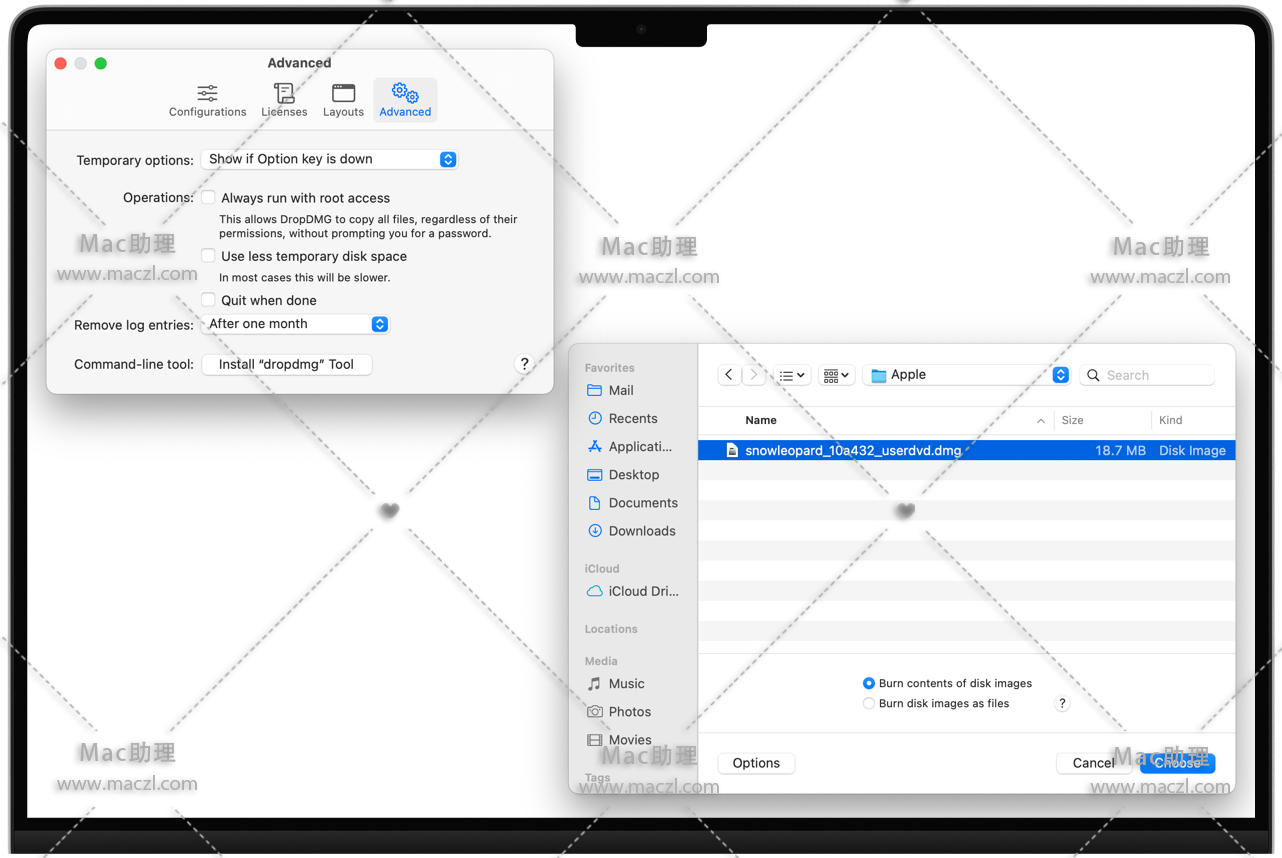Open Music in the Media sidebar section
Screen dimensions: 1282x858
[x=626, y=684]
